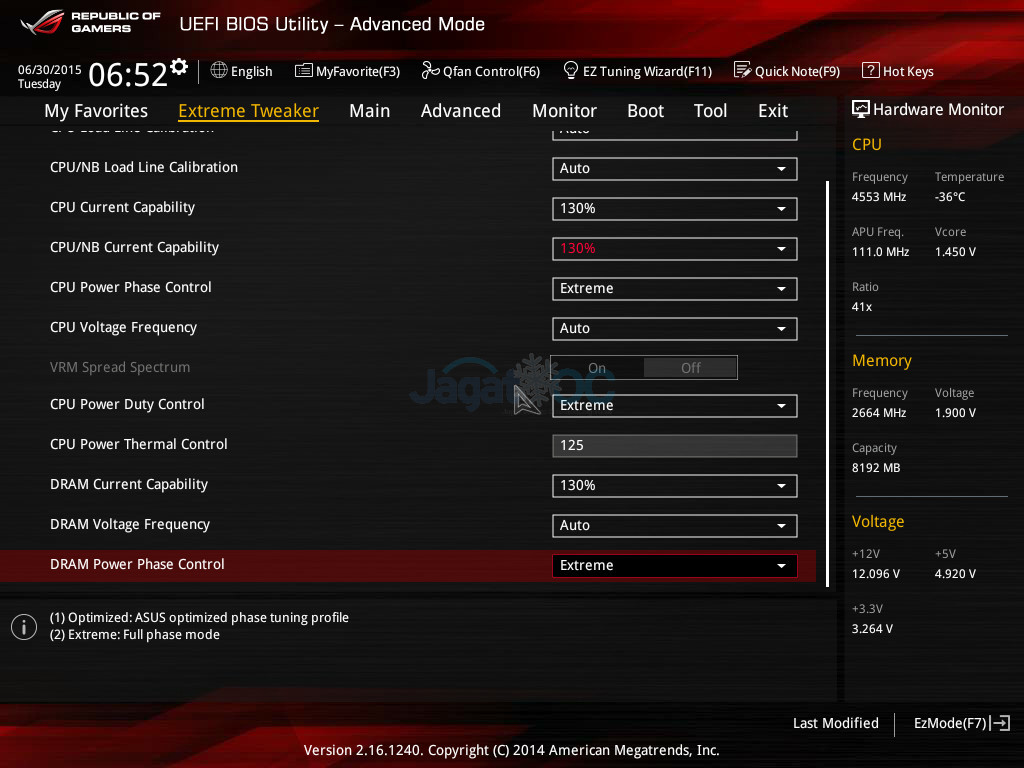Switch to the Monitor tab

[x=564, y=111]
